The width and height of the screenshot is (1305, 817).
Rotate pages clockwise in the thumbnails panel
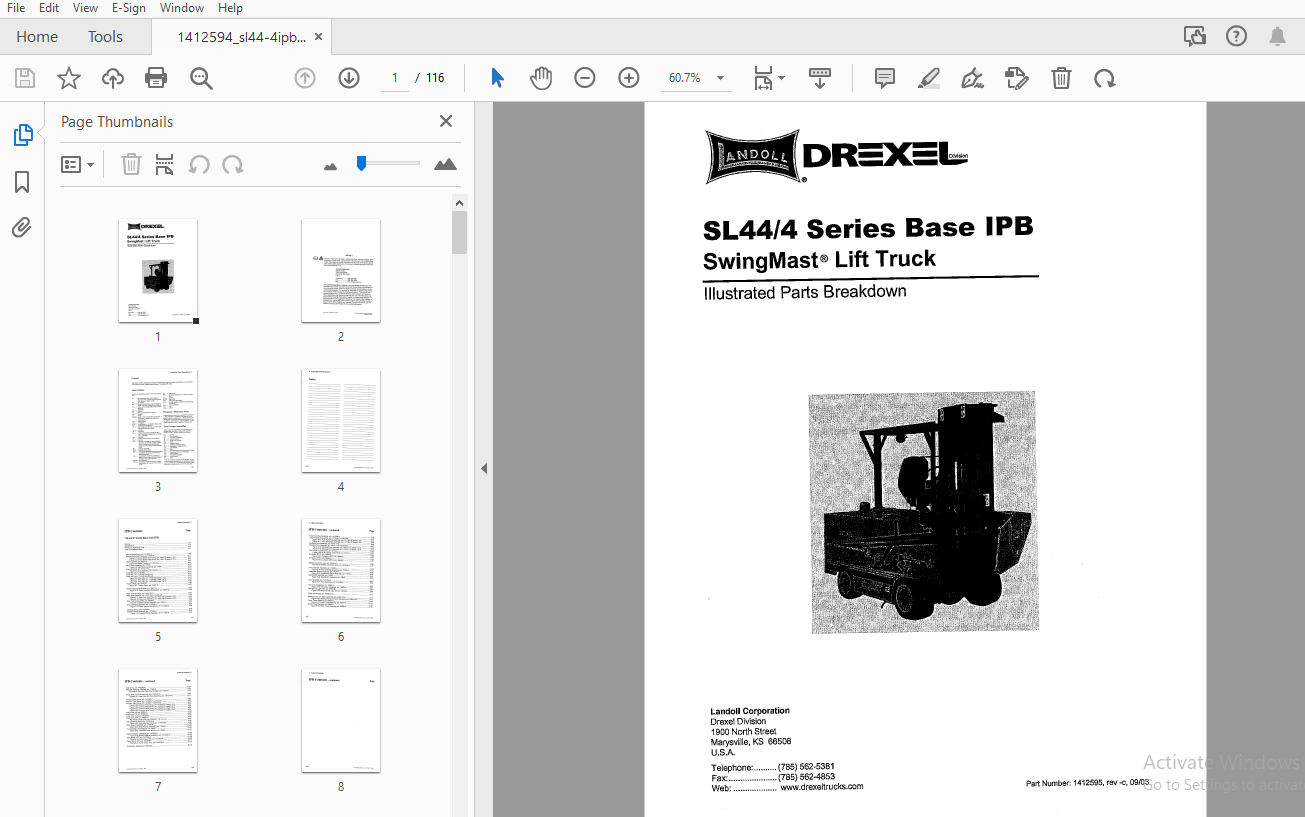(x=233, y=164)
